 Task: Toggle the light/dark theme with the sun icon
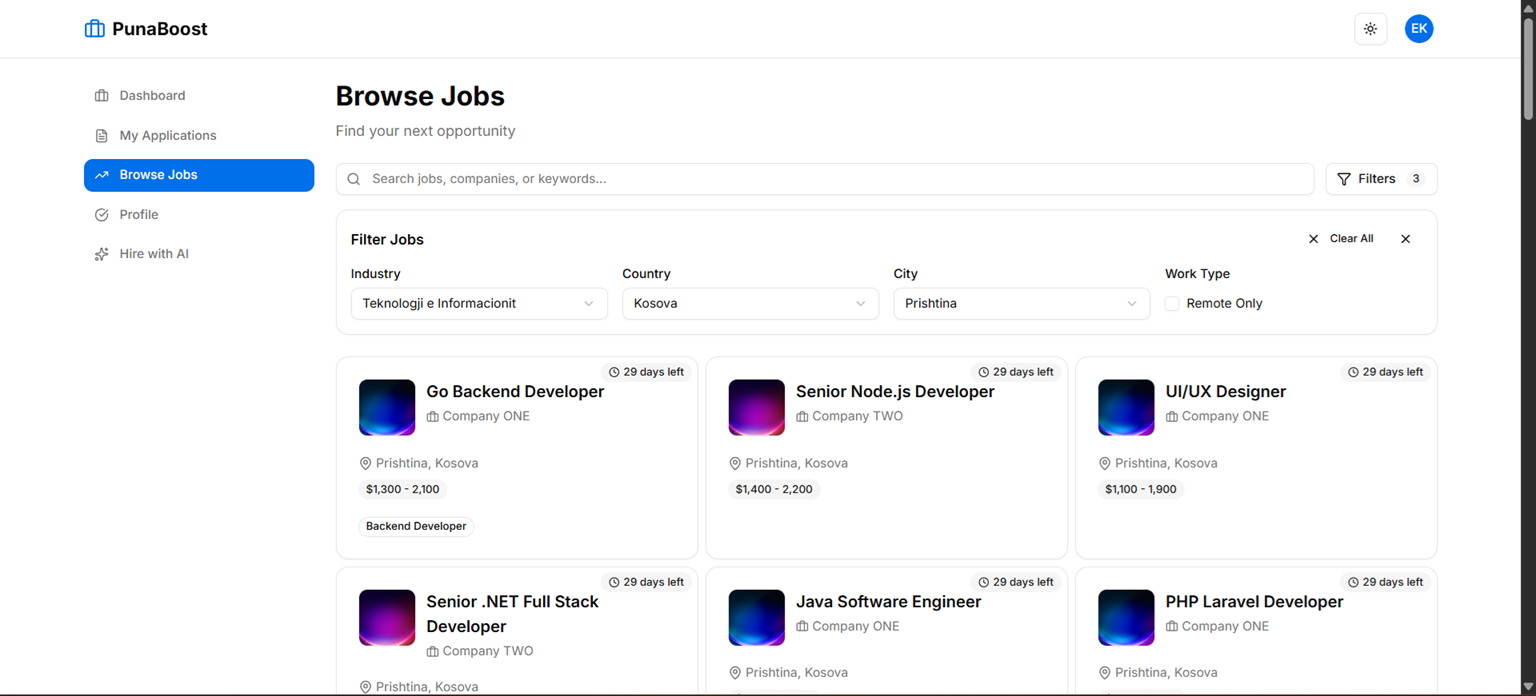pyautogui.click(x=1370, y=28)
